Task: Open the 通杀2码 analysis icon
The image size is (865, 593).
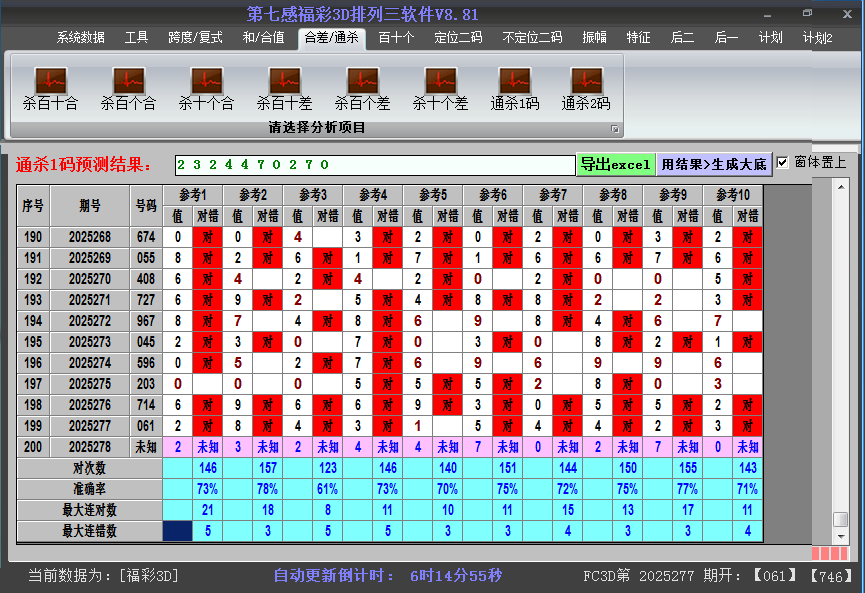Action: click(585, 90)
